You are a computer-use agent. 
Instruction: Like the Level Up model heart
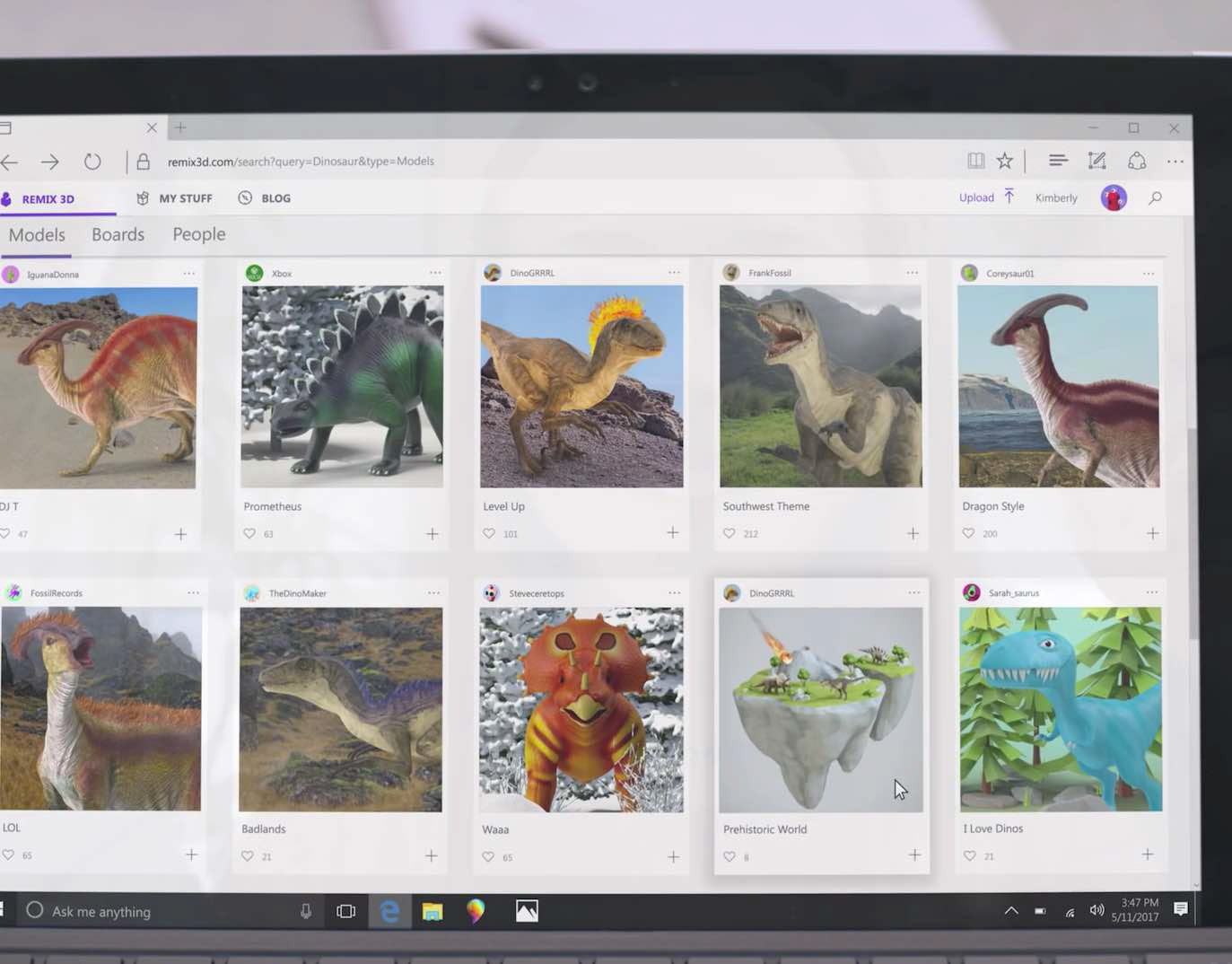pos(489,533)
